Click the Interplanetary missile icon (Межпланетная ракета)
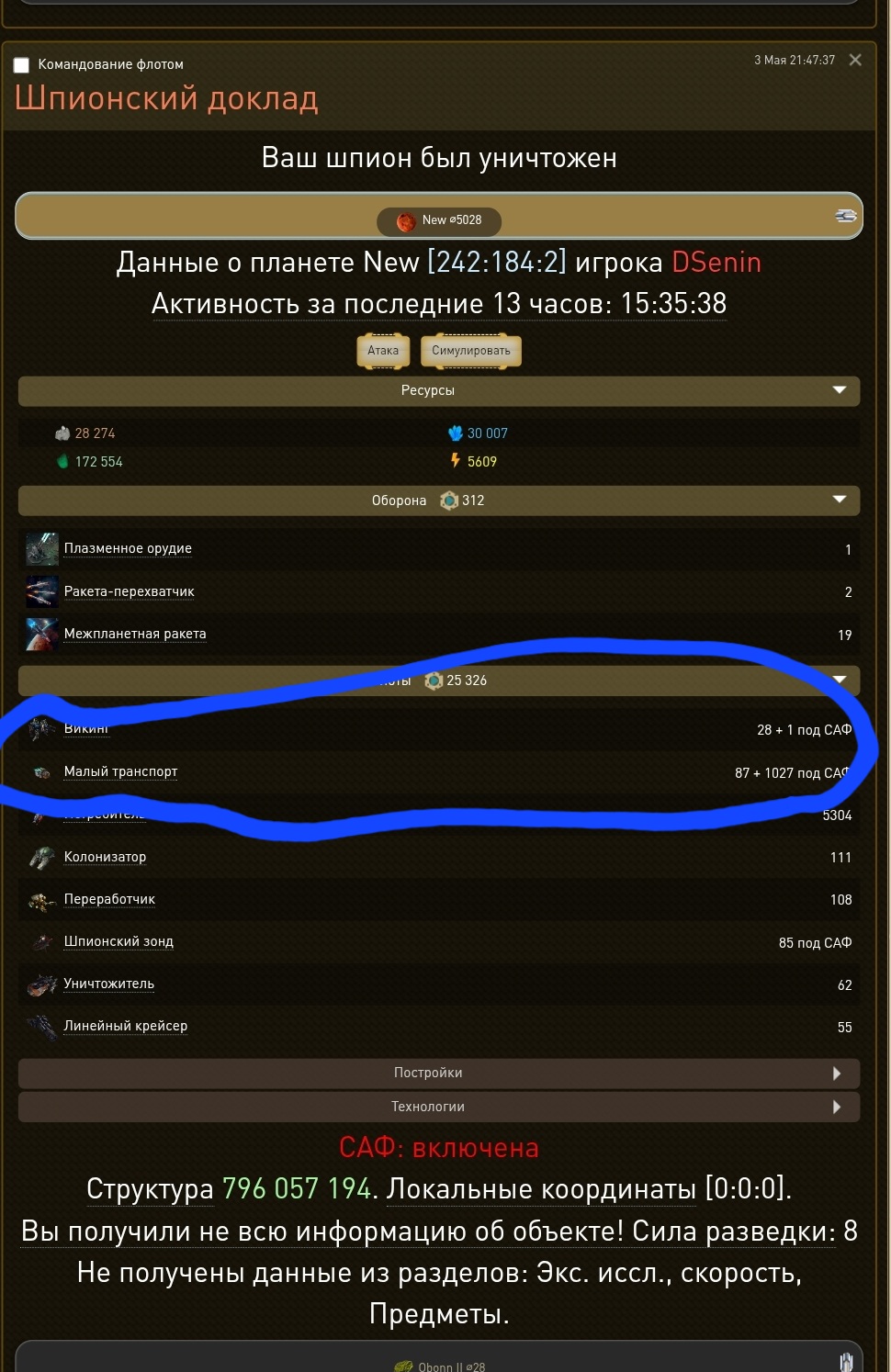Viewport: 891px width, 1372px height. click(x=42, y=634)
